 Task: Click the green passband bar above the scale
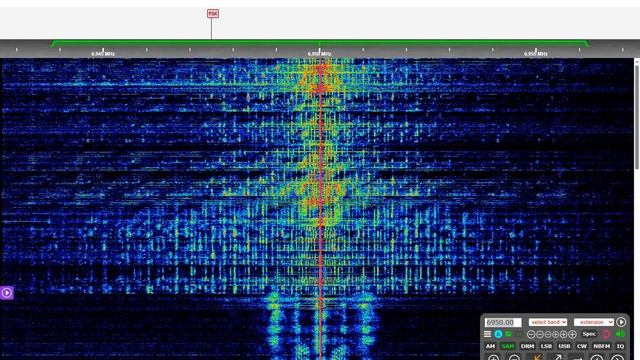(x=320, y=42)
